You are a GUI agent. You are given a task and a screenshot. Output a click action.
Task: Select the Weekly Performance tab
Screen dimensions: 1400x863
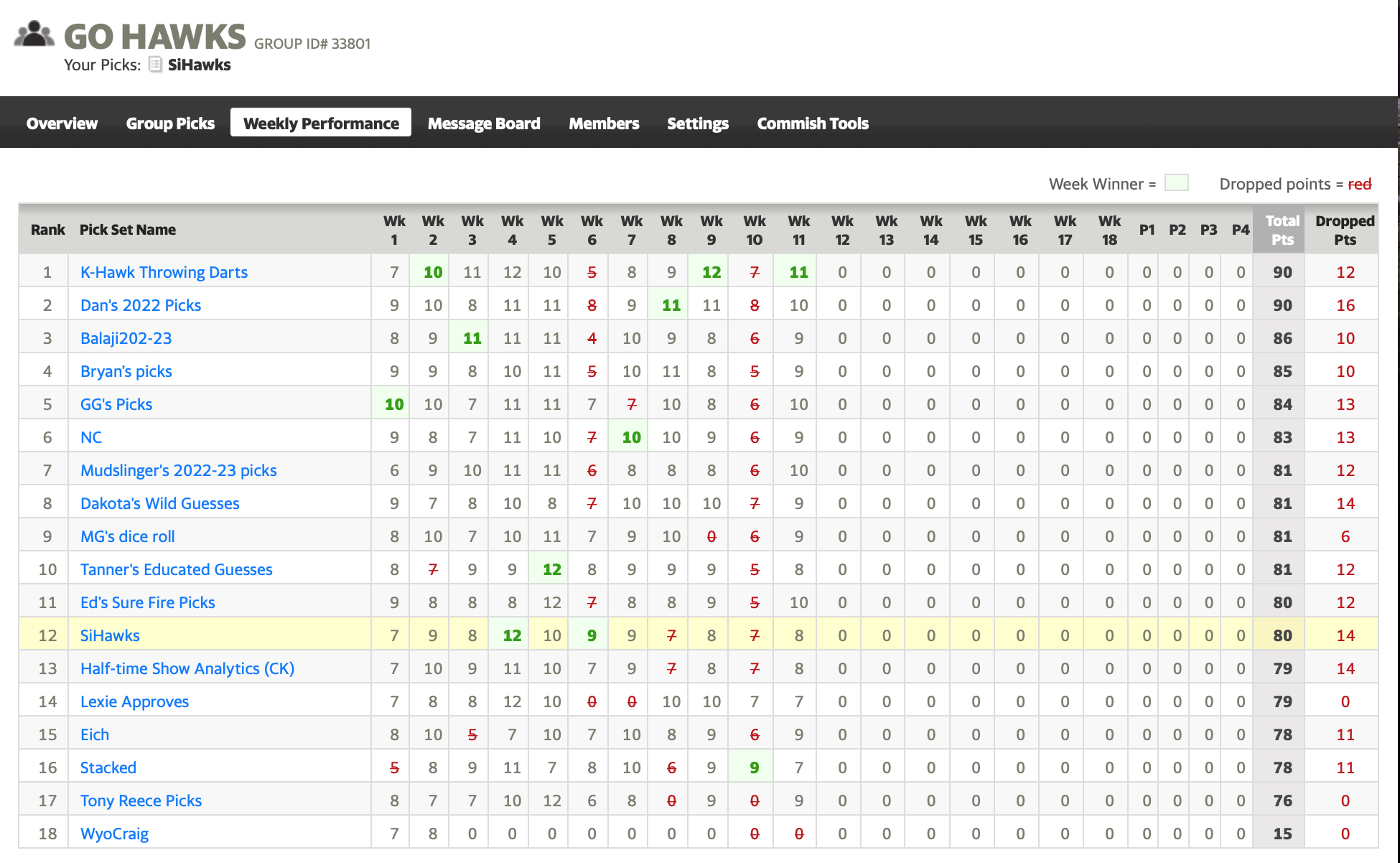point(321,123)
